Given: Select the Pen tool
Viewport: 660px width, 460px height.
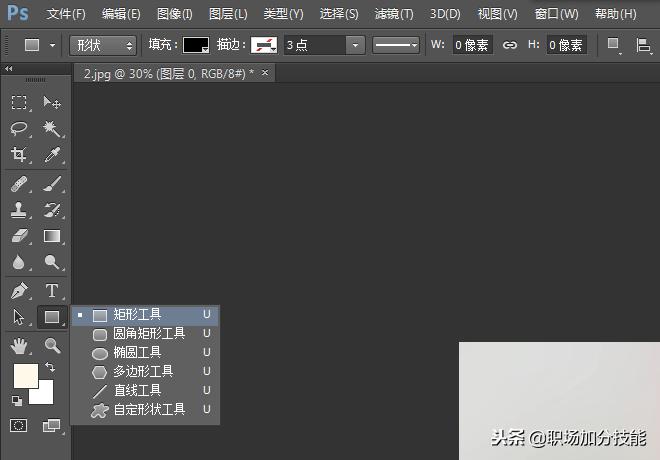Looking at the screenshot, I should pyautogui.click(x=19, y=291).
